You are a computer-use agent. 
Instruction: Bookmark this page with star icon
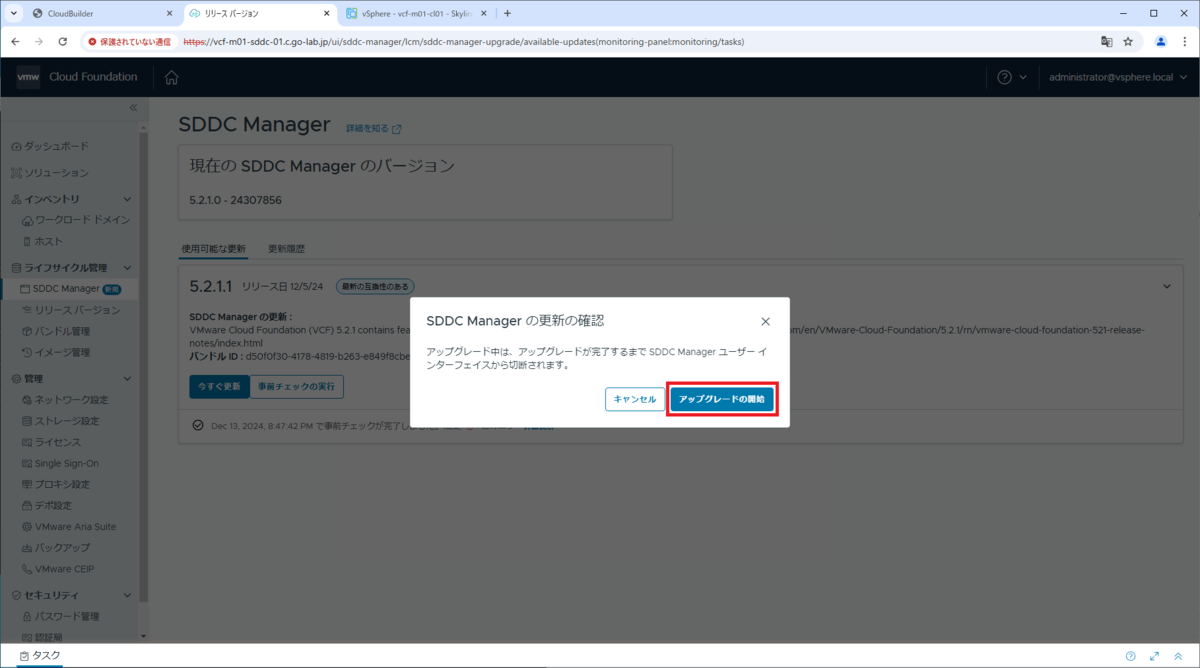[1128, 42]
